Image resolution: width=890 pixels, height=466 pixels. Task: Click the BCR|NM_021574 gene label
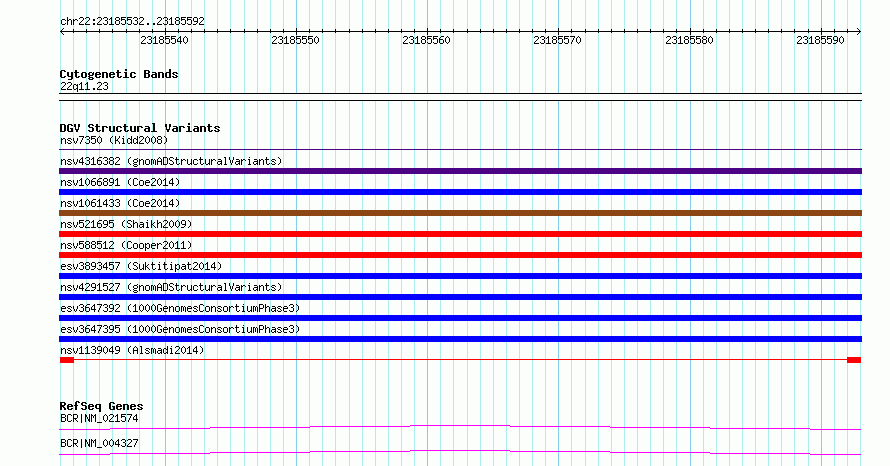(99, 418)
